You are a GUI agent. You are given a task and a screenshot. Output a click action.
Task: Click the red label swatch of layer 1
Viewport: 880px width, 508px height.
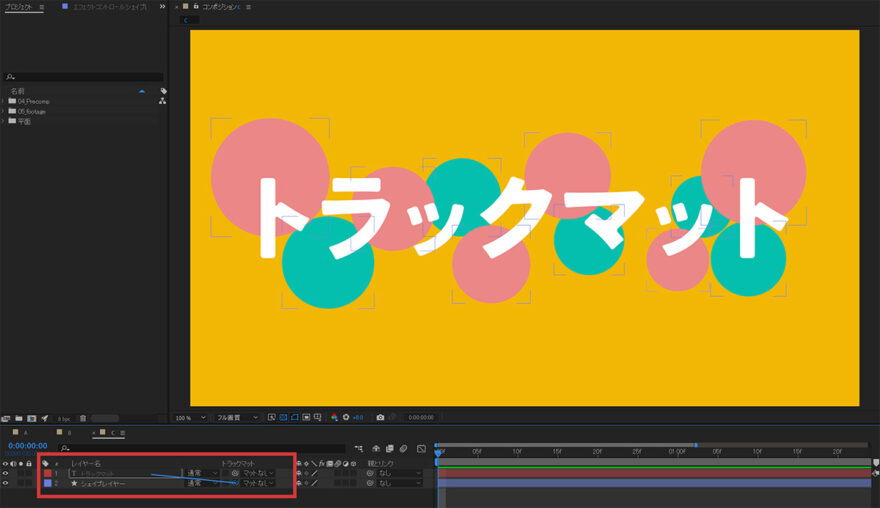48,473
